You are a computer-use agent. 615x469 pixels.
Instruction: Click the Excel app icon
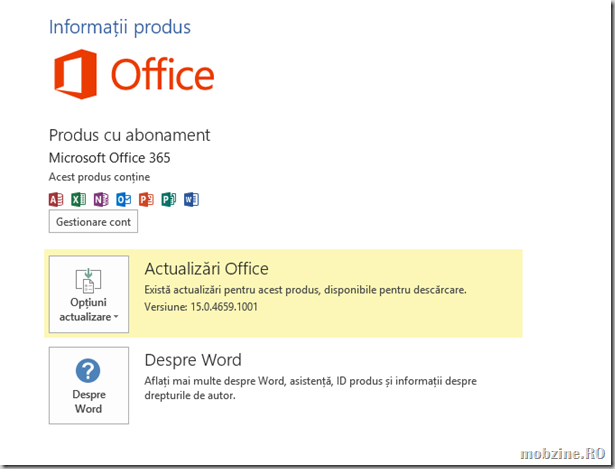[78, 199]
